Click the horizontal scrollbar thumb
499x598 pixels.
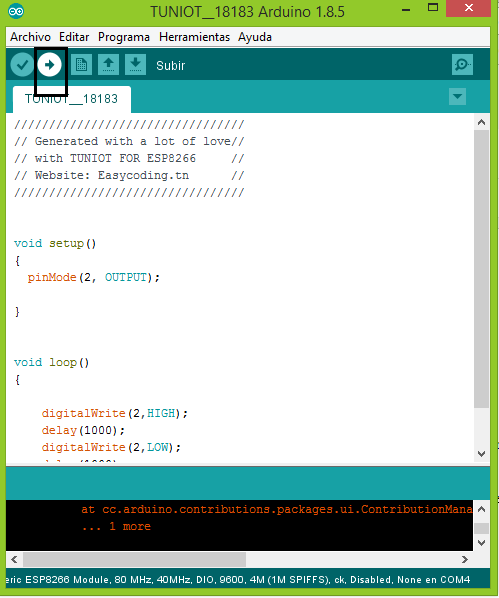pyautogui.click(x=134, y=559)
